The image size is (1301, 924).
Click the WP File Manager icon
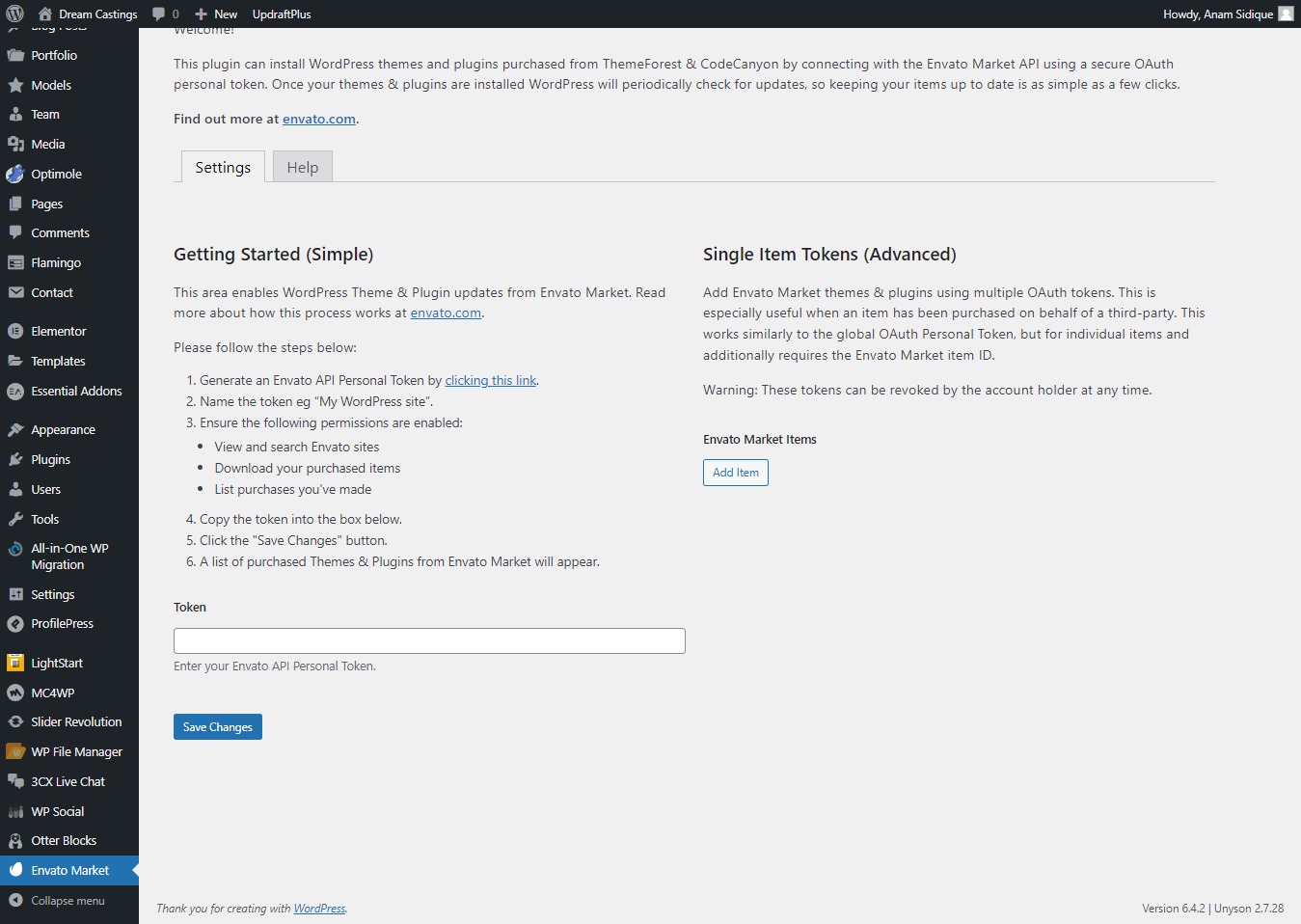click(x=15, y=751)
